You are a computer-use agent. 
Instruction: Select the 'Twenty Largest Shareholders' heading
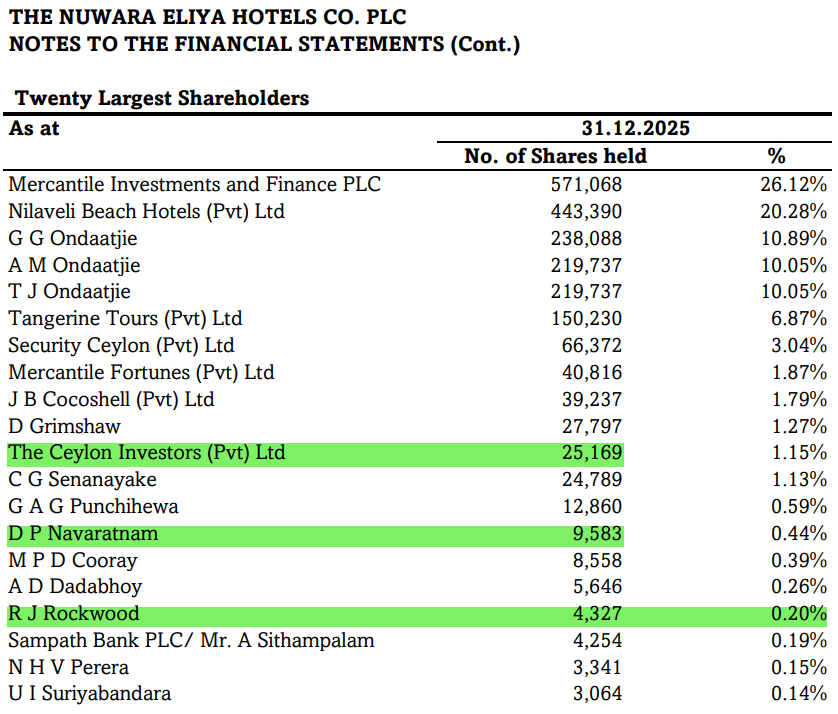(162, 98)
